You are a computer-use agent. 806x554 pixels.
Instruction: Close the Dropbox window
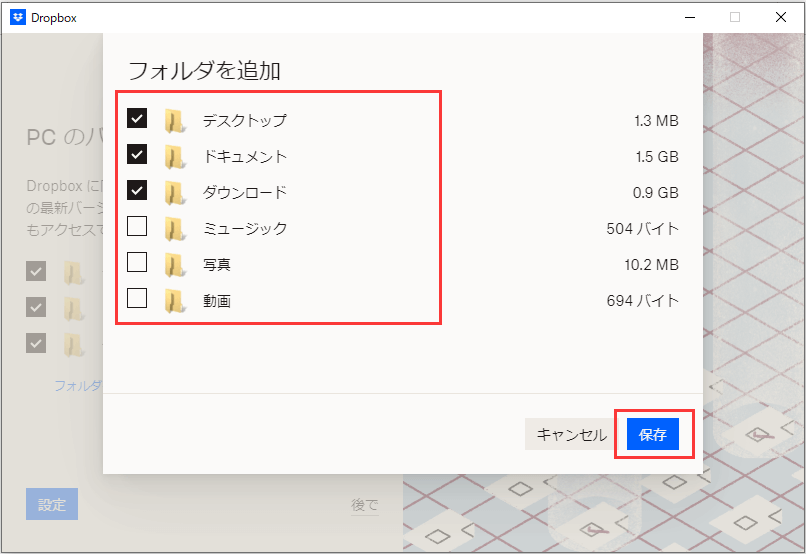coord(781,17)
